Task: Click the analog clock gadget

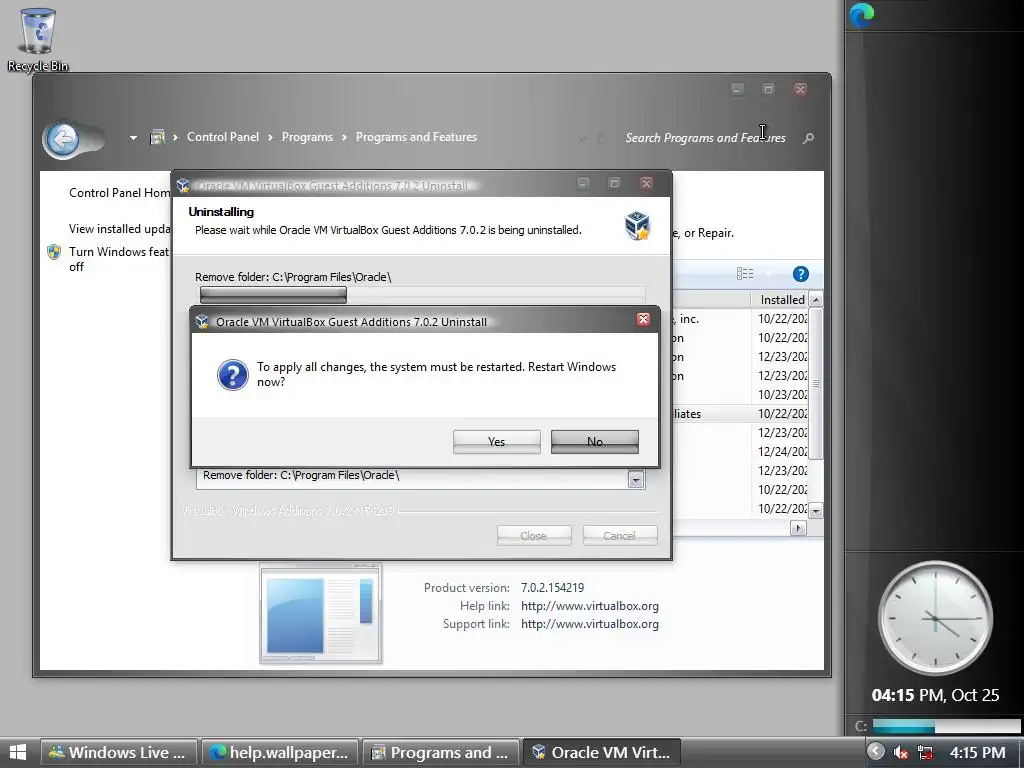Action: (x=935, y=618)
